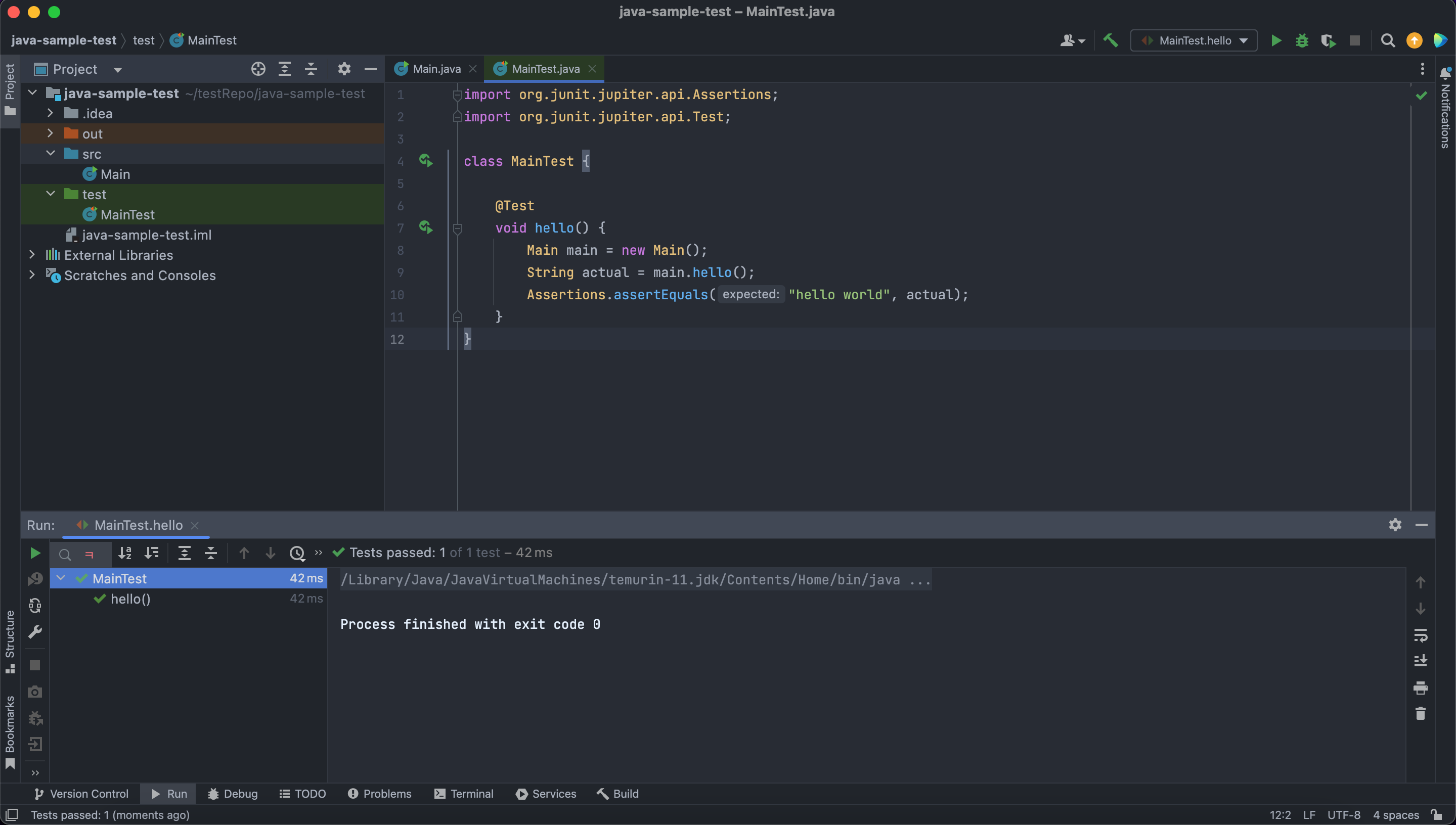Open MainTest.hello run configuration dropdown
Image resolution: width=1456 pixels, height=825 pixels.
coord(1194,40)
